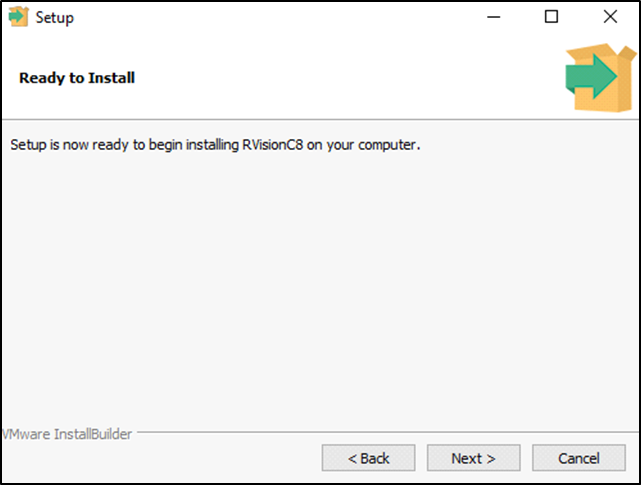Maximize the Setup window
Screen dimensions: 641x485
coord(551,17)
